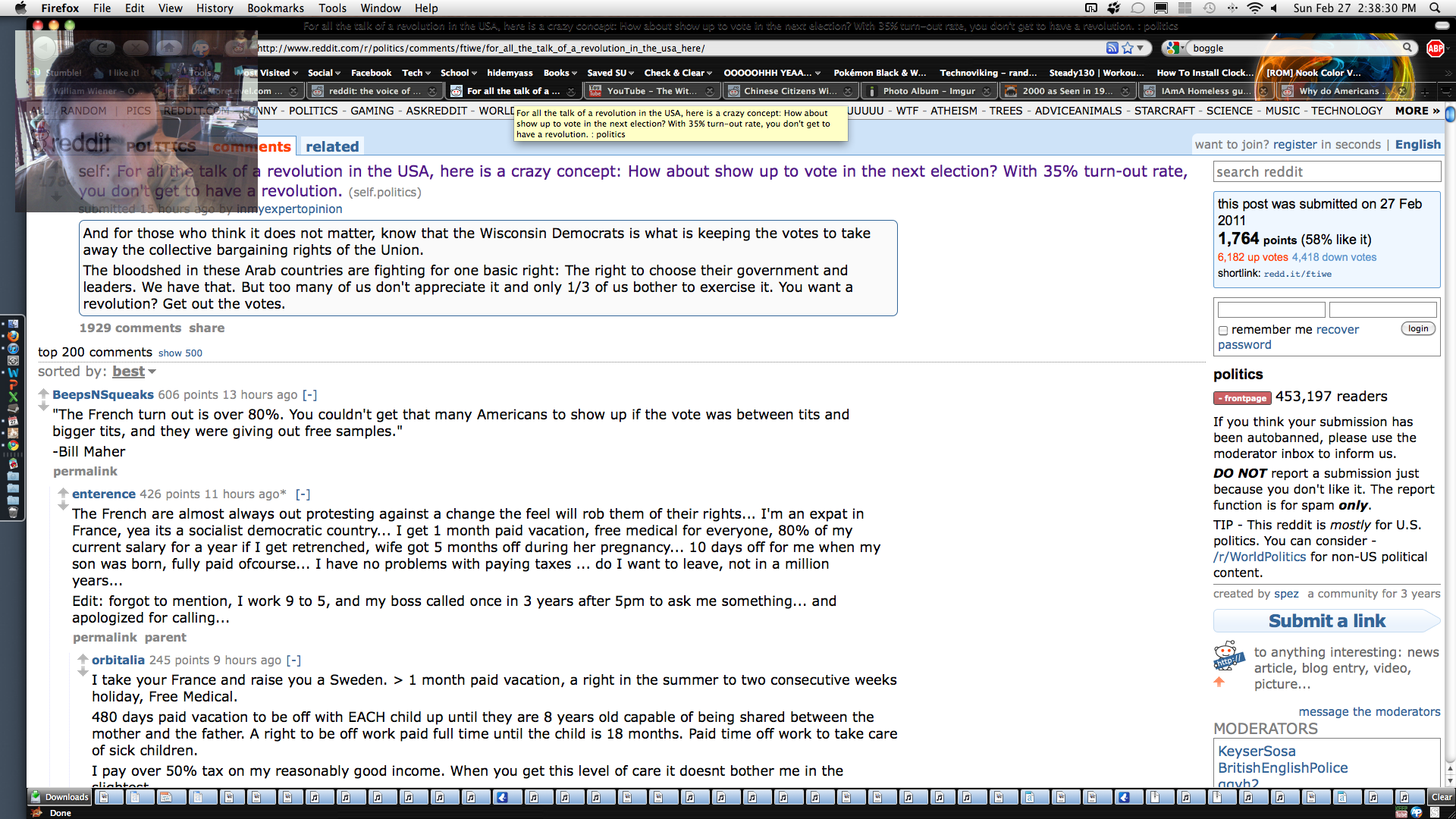Collapse orbitalia comment with [-]

[293, 660]
